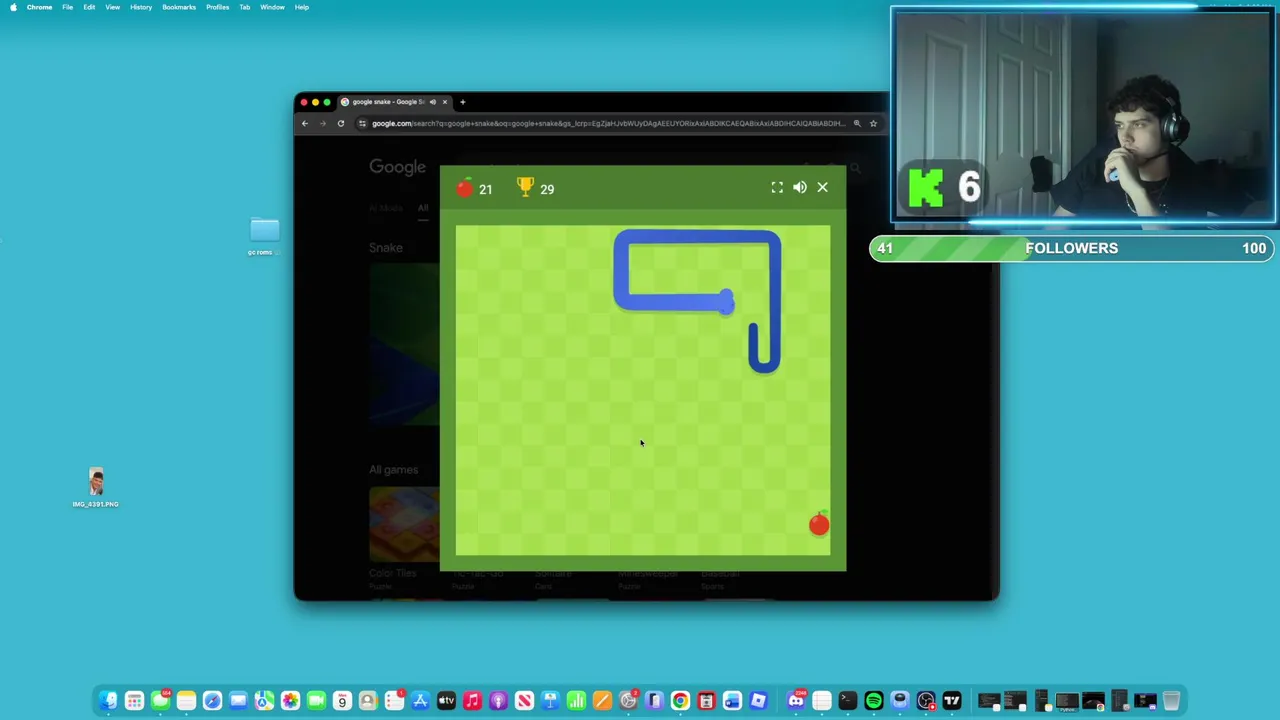Viewport: 1280px width, 720px height.
Task: Click the zoom magnifier icon in address bar
Action: coord(857,123)
